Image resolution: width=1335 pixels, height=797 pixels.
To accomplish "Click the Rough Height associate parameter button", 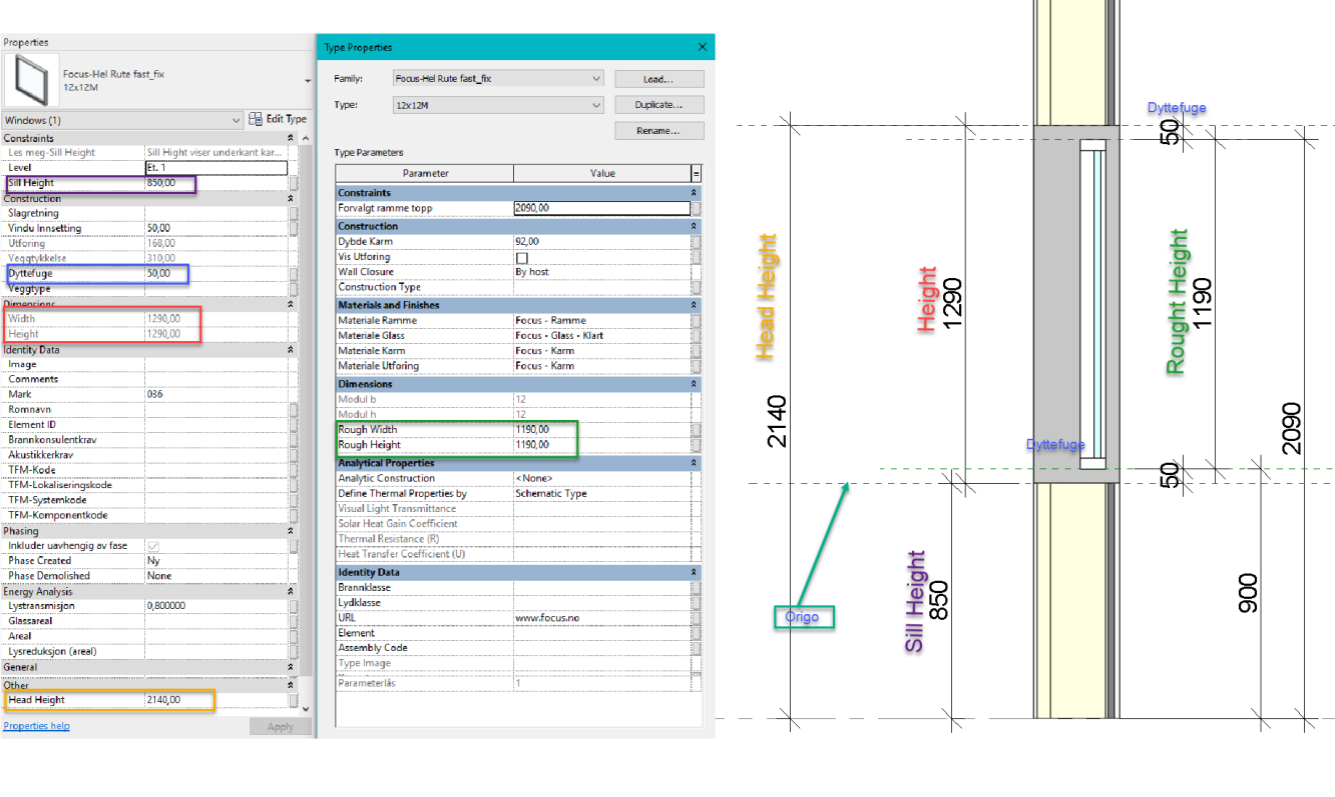I will (696, 445).
